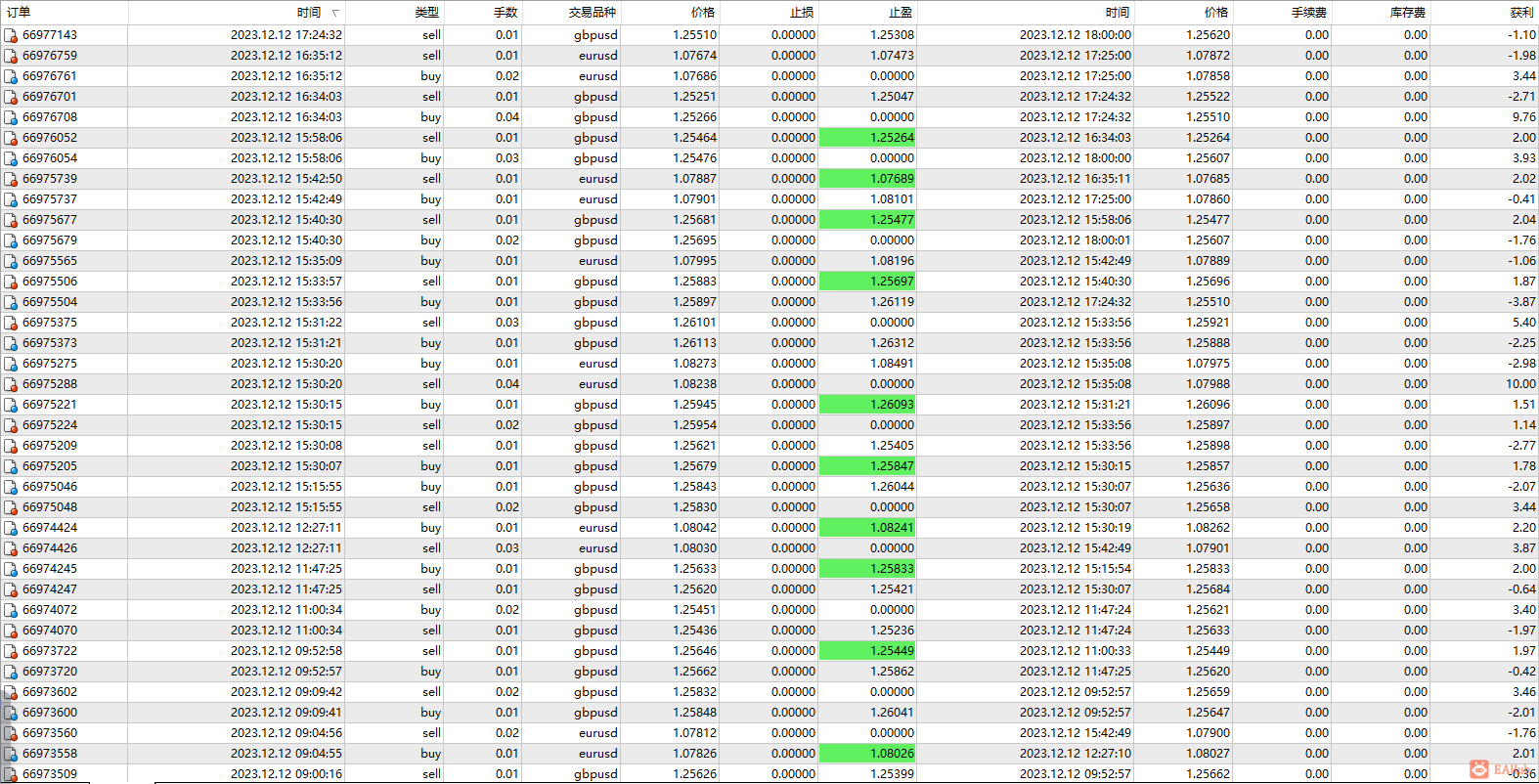The height and width of the screenshot is (784, 1539).
Task: Click the 手续费 column header
Action: click(1308, 13)
